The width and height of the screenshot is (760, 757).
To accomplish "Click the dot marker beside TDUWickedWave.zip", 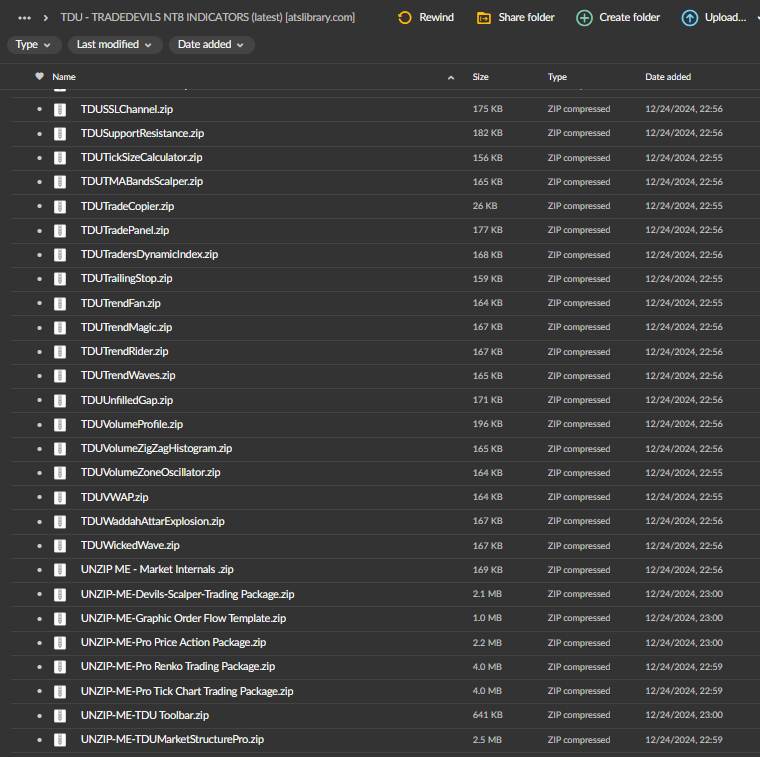I will [x=40, y=545].
